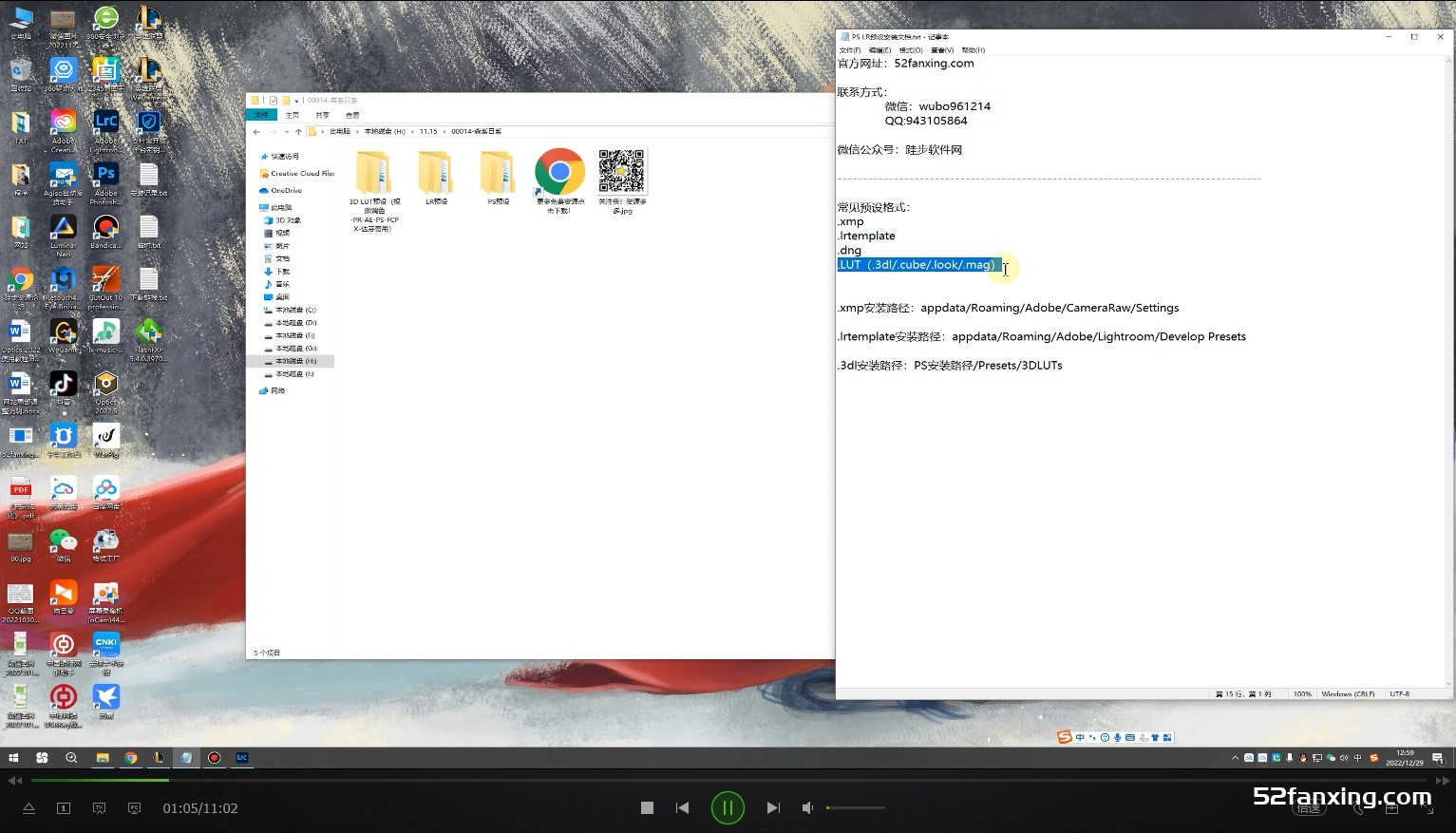Click the '.dng' line in Notepad

(x=849, y=251)
